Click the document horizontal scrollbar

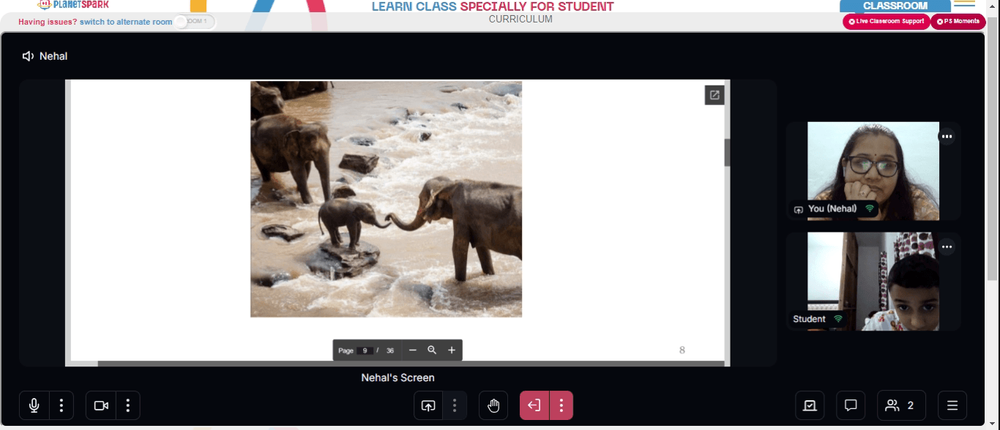[411, 364]
